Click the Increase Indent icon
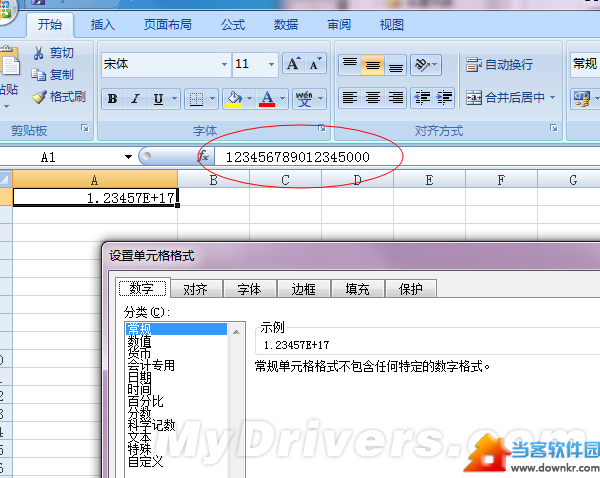Viewport: 600px width, 478px height. click(x=444, y=97)
